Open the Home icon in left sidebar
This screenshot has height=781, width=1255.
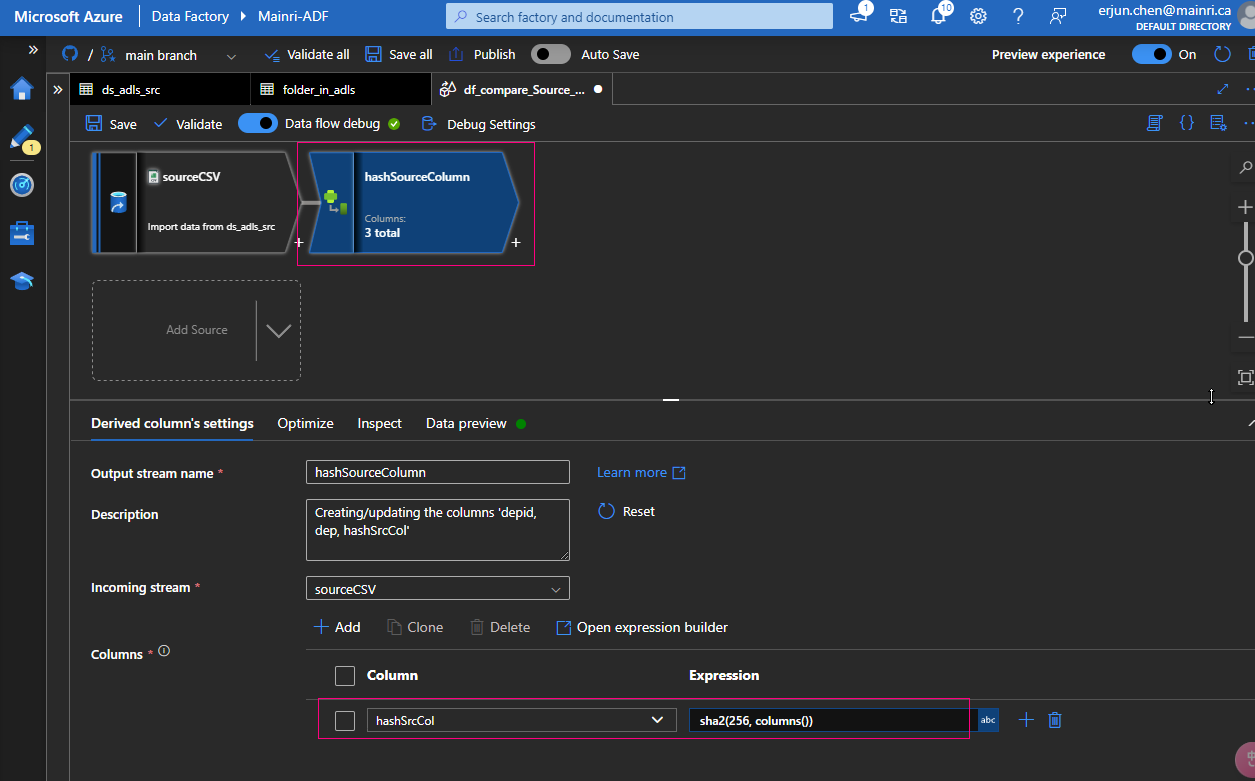[22, 90]
